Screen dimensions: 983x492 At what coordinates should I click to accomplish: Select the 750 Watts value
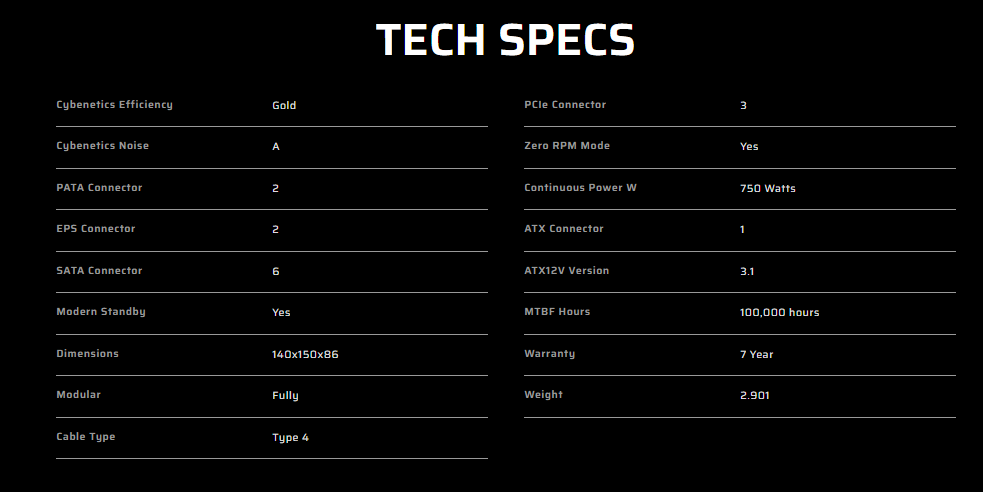768,188
